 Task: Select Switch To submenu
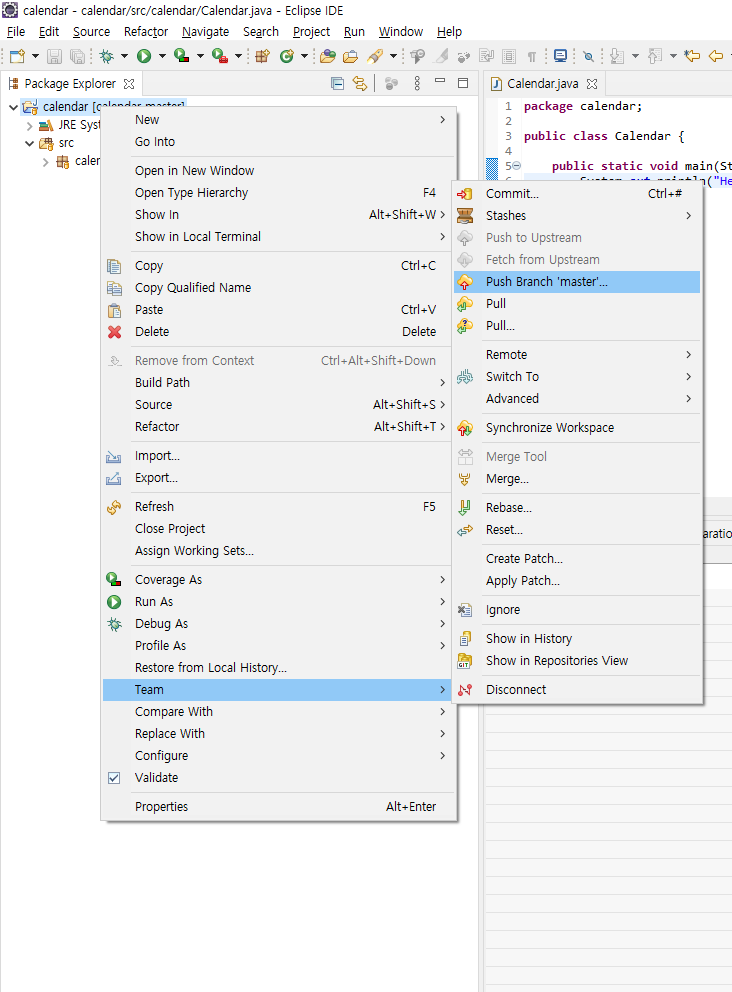tap(577, 376)
